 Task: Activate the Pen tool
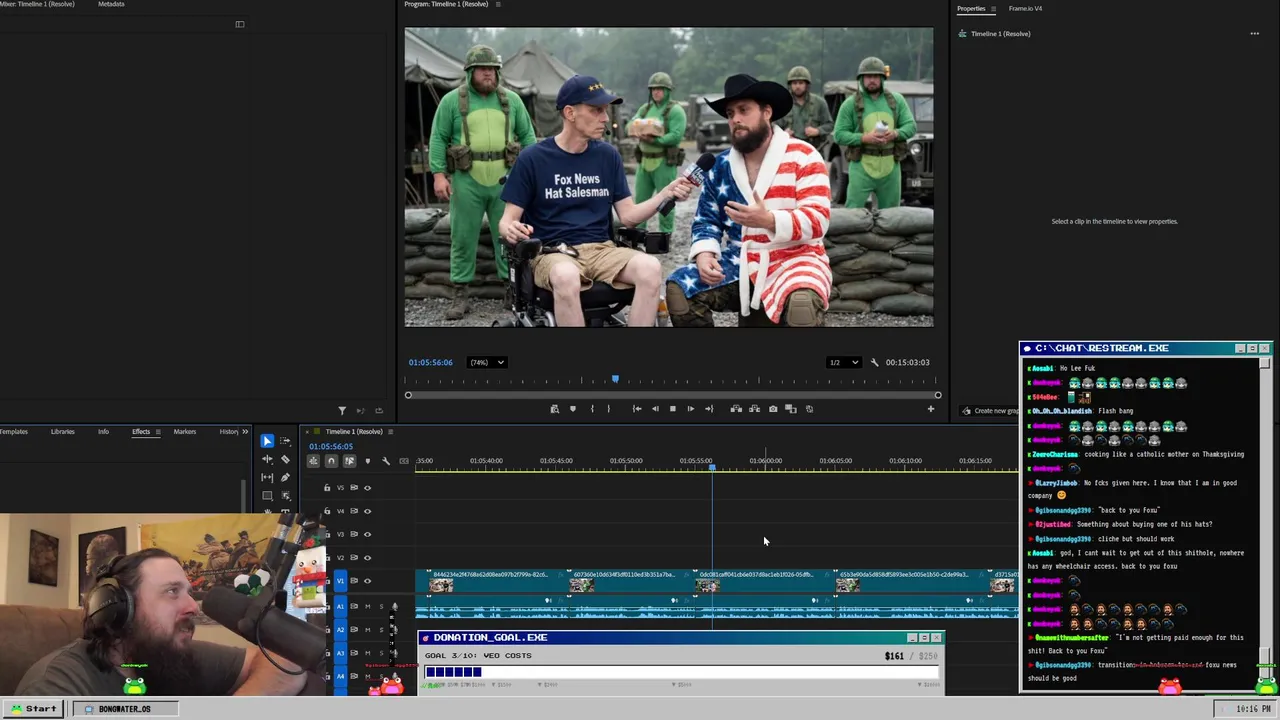pyautogui.click(x=285, y=477)
